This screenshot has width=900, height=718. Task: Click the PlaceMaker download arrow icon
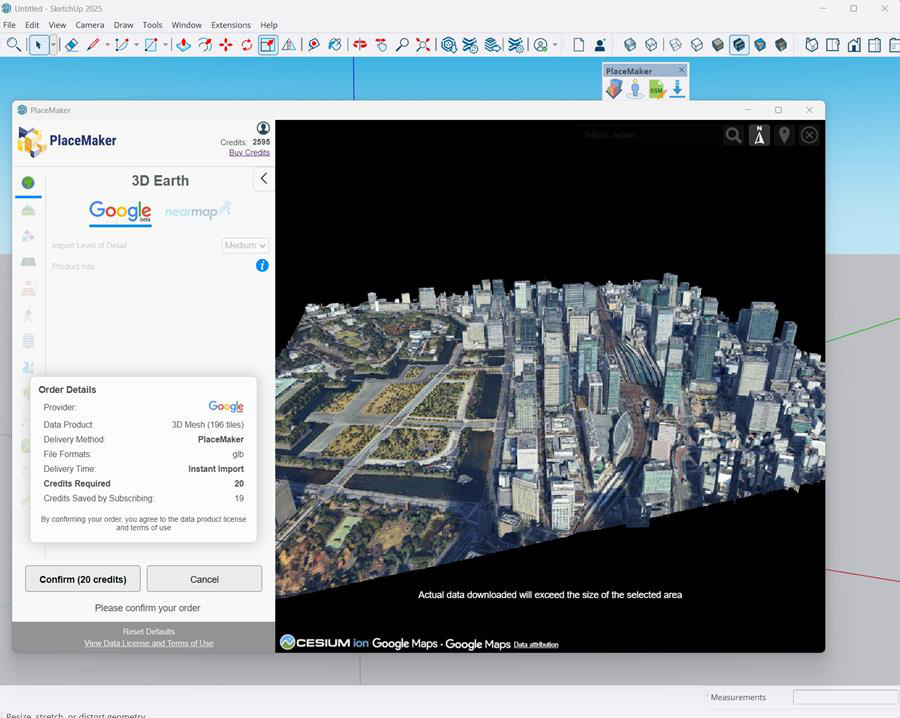point(677,89)
